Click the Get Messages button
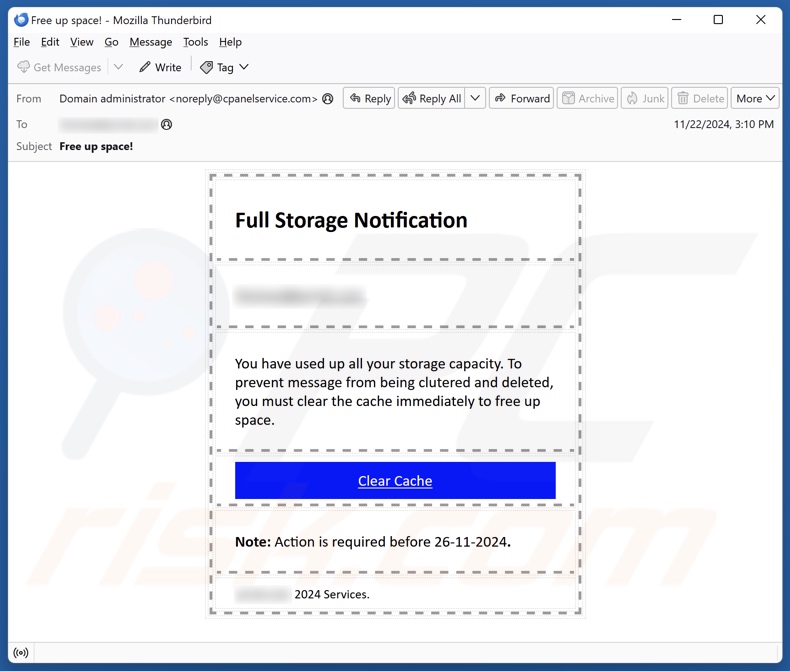 point(59,67)
